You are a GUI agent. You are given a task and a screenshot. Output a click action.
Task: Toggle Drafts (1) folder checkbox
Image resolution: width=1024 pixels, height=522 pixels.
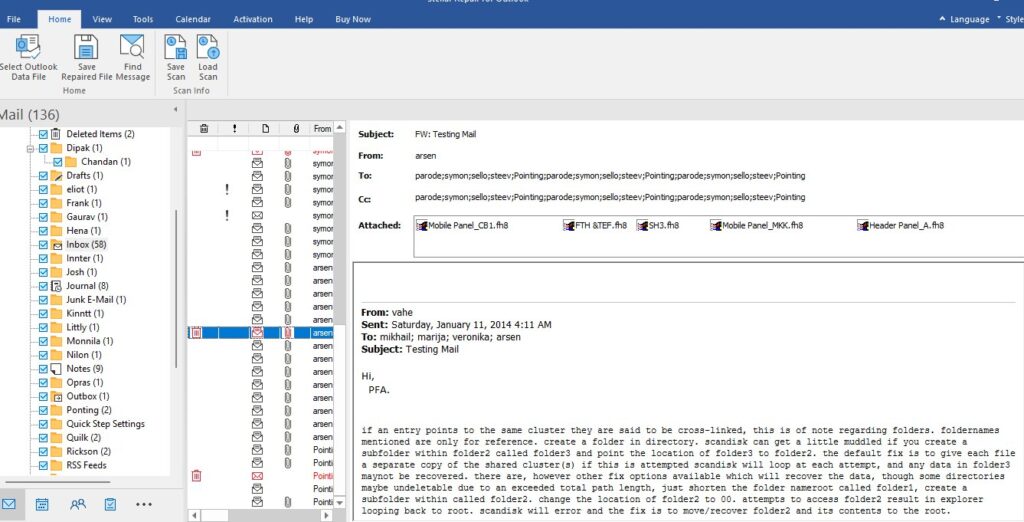click(x=43, y=176)
